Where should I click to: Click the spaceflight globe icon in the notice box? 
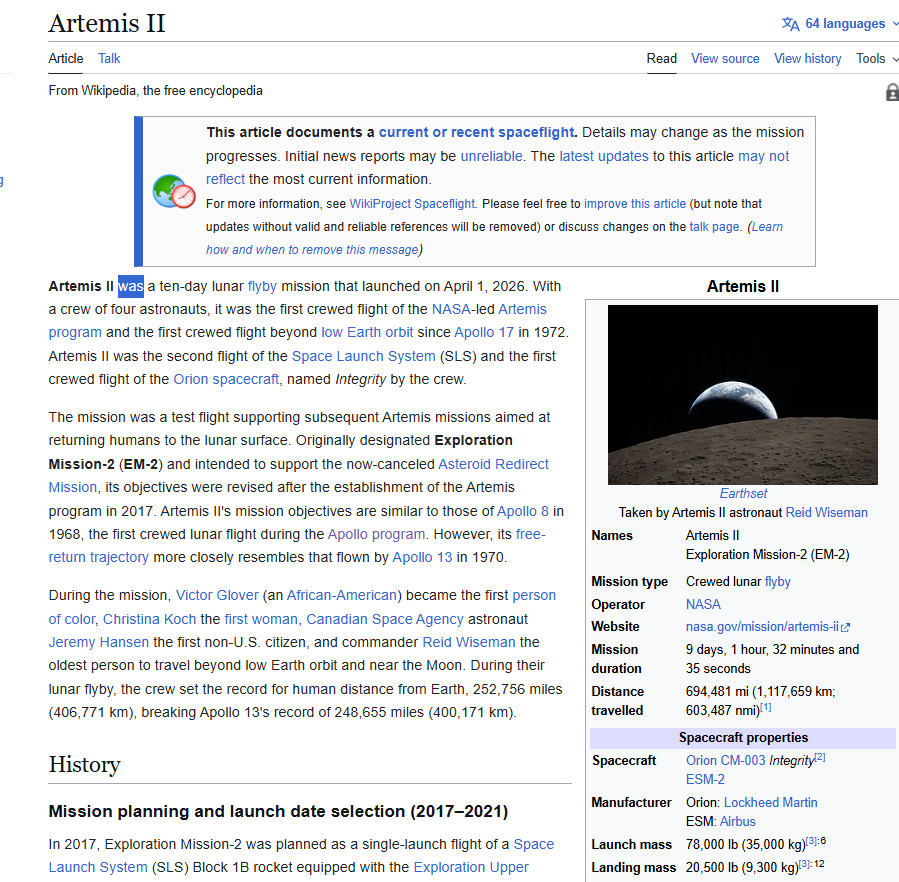(174, 192)
